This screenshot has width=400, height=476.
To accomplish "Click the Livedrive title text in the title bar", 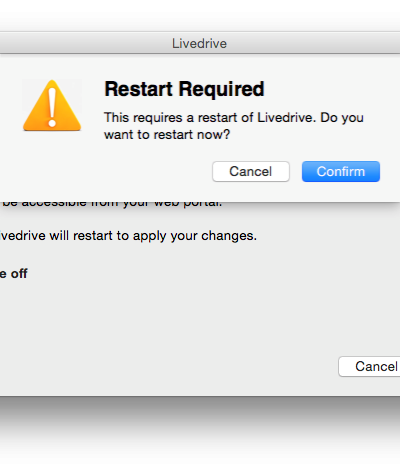I will pos(199,43).
